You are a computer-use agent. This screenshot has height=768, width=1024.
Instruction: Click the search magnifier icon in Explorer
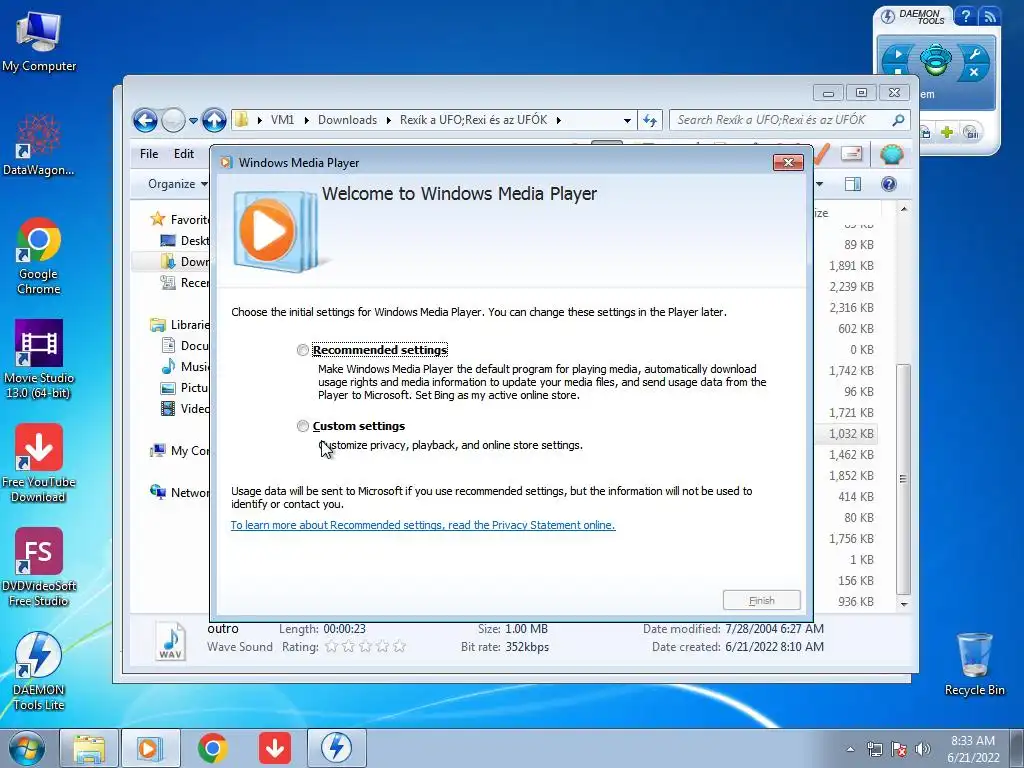(899, 120)
